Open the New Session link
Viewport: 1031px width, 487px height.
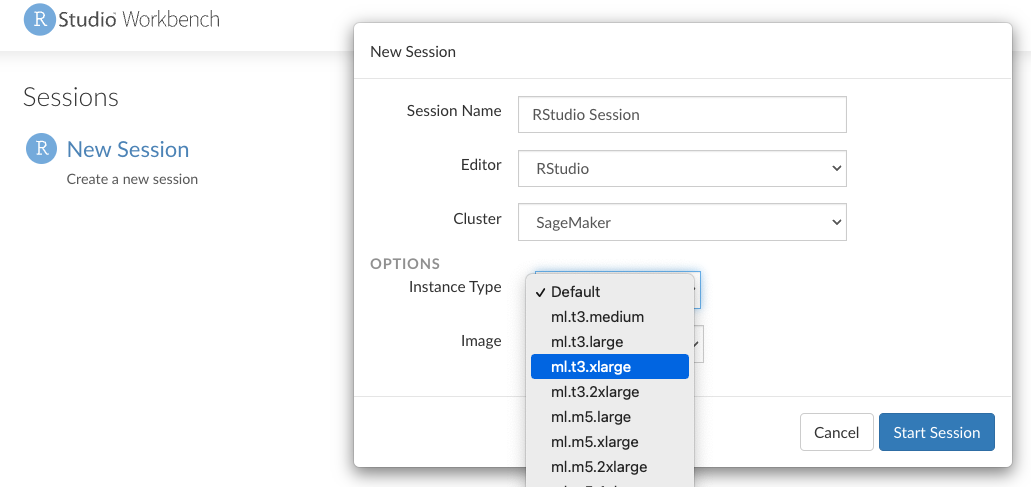click(x=128, y=149)
